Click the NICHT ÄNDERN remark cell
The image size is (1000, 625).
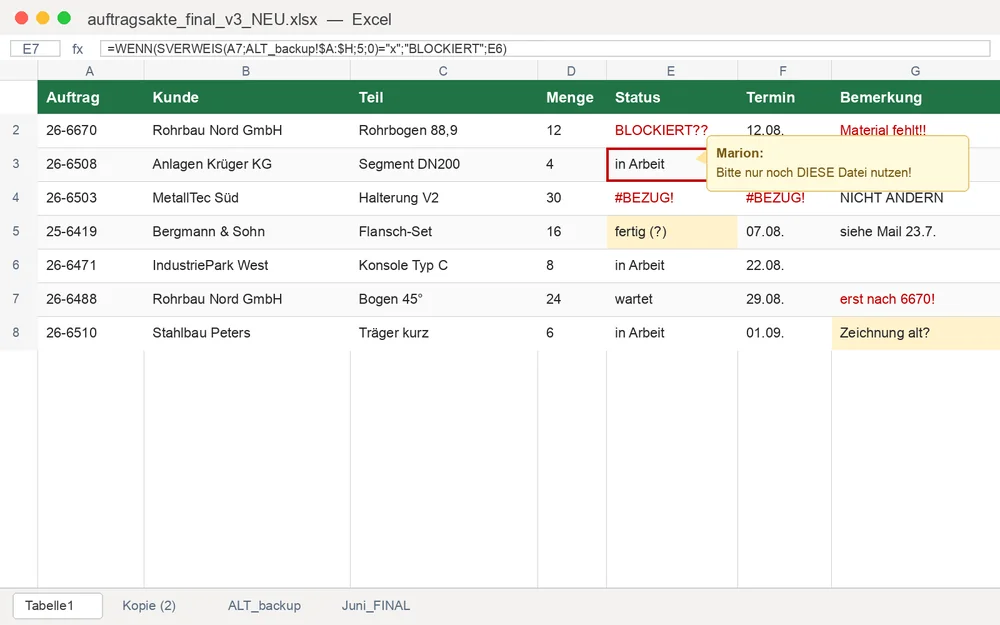tap(915, 198)
